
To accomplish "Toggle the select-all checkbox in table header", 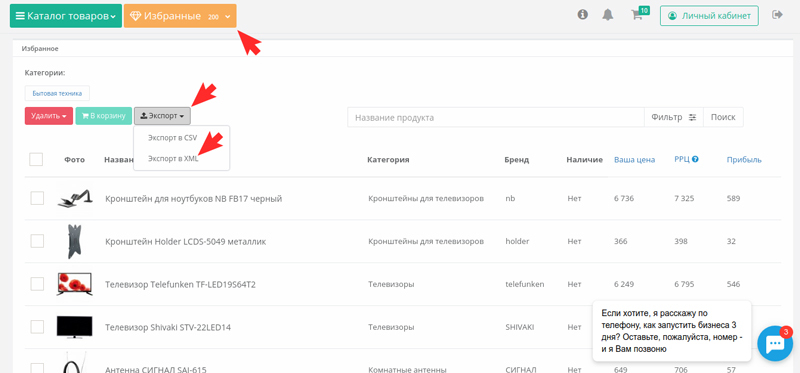I will [36, 160].
